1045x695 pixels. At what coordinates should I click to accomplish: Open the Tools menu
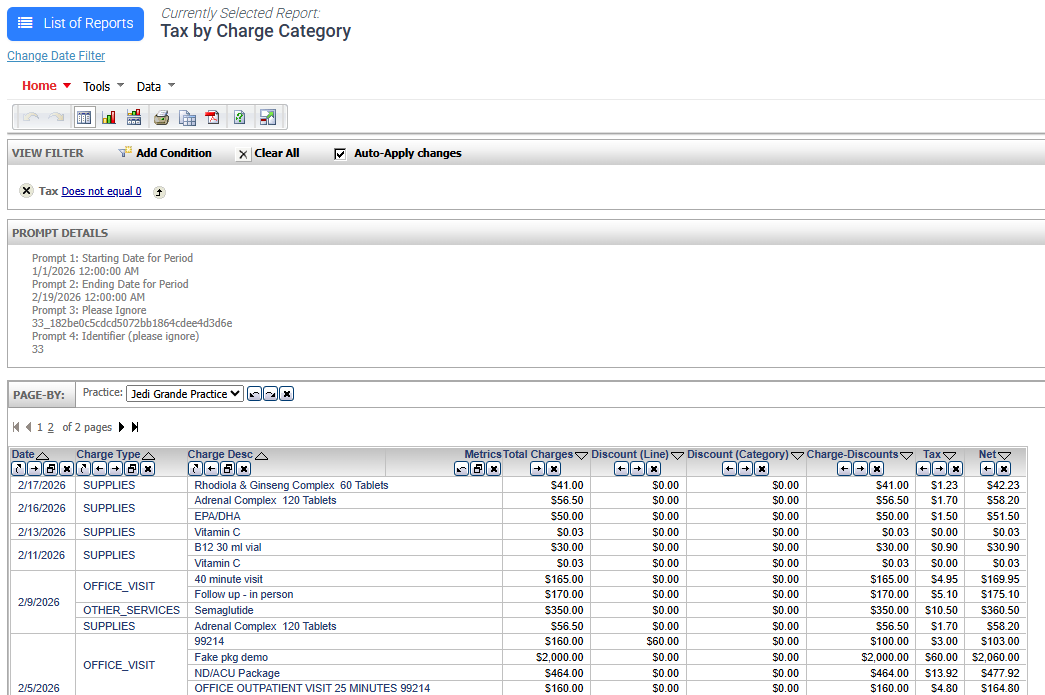[103, 86]
